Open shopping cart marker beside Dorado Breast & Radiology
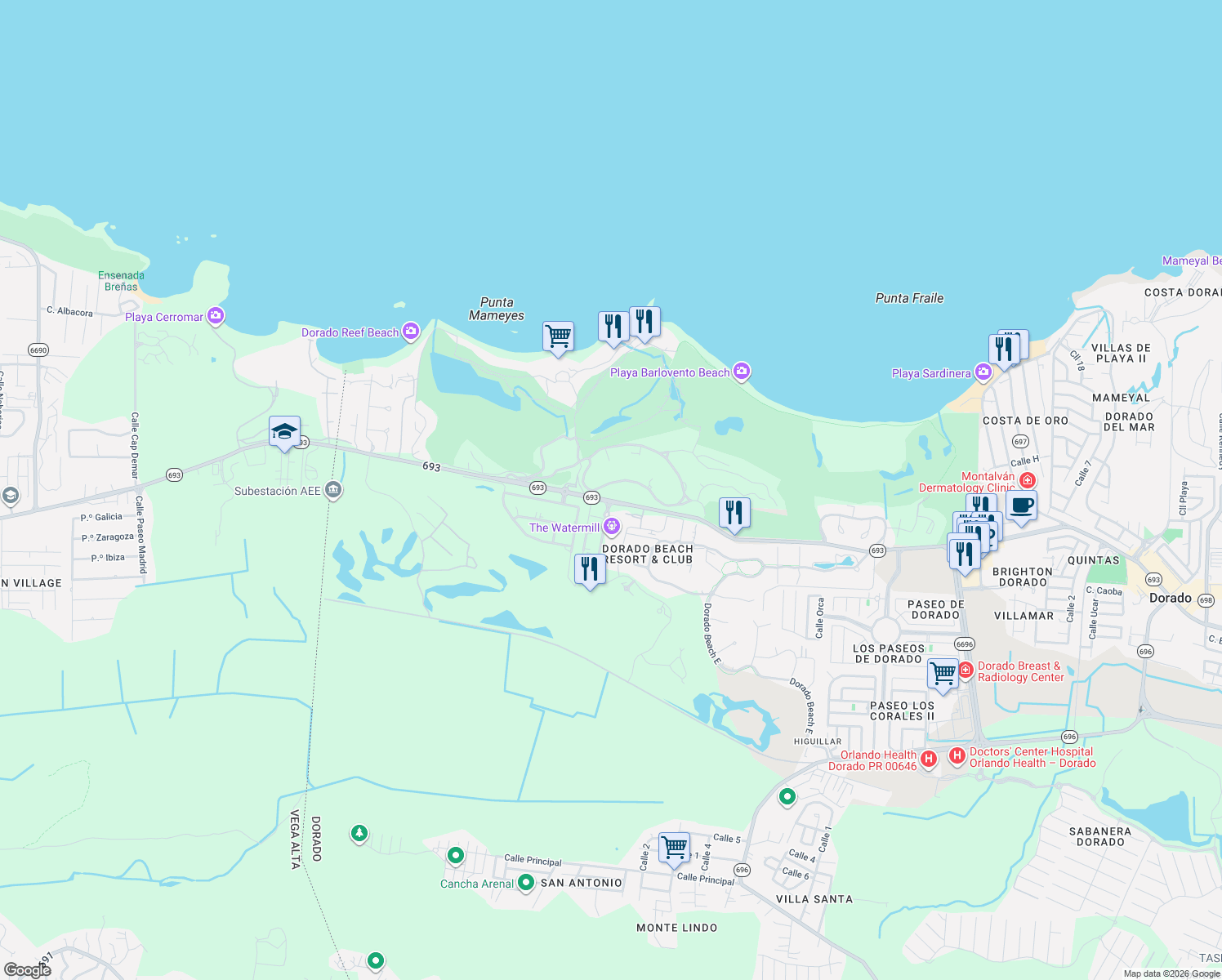Viewport: 1222px width, 980px height. pyautogui.click(x=943, y=675)
